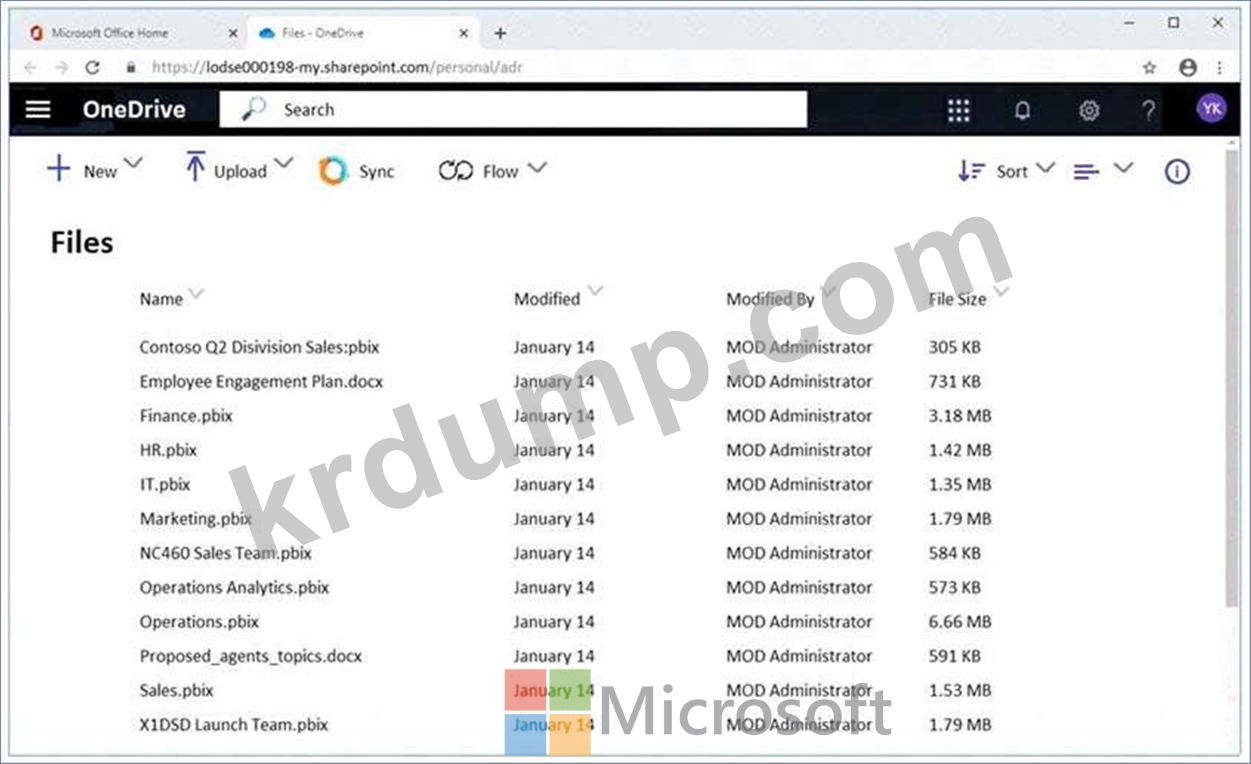Open Proposed_agents_topics.docx

[251, 656]
